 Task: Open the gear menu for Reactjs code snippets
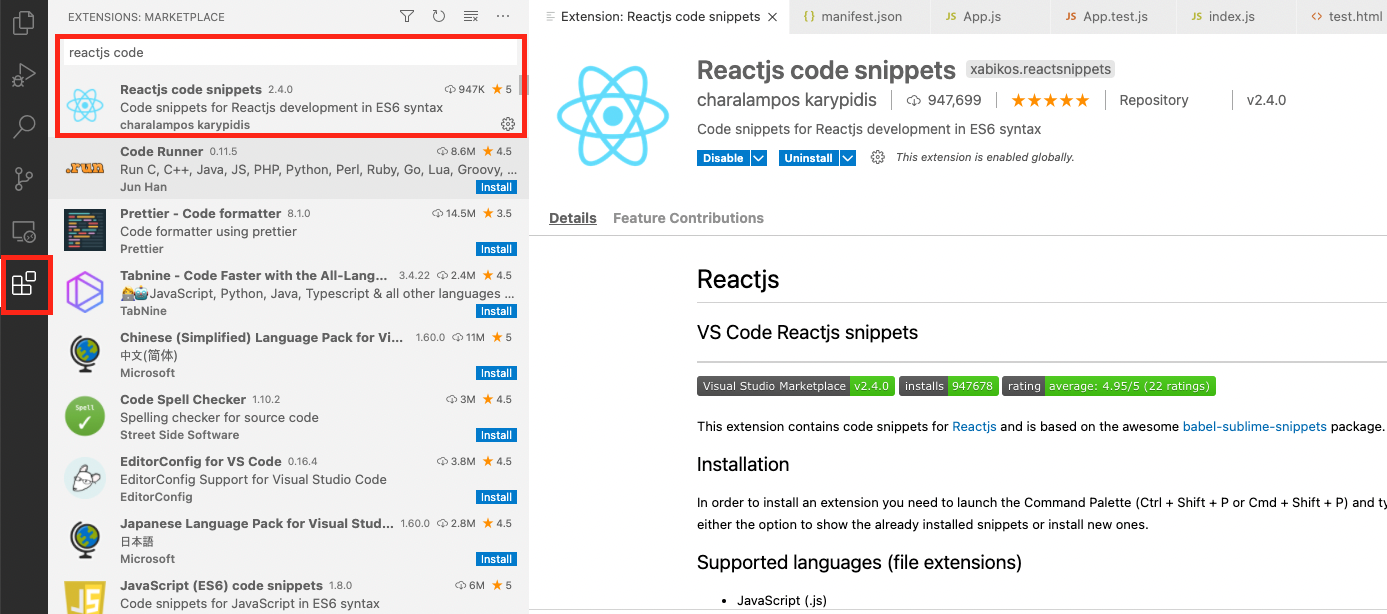pos(508,124)
